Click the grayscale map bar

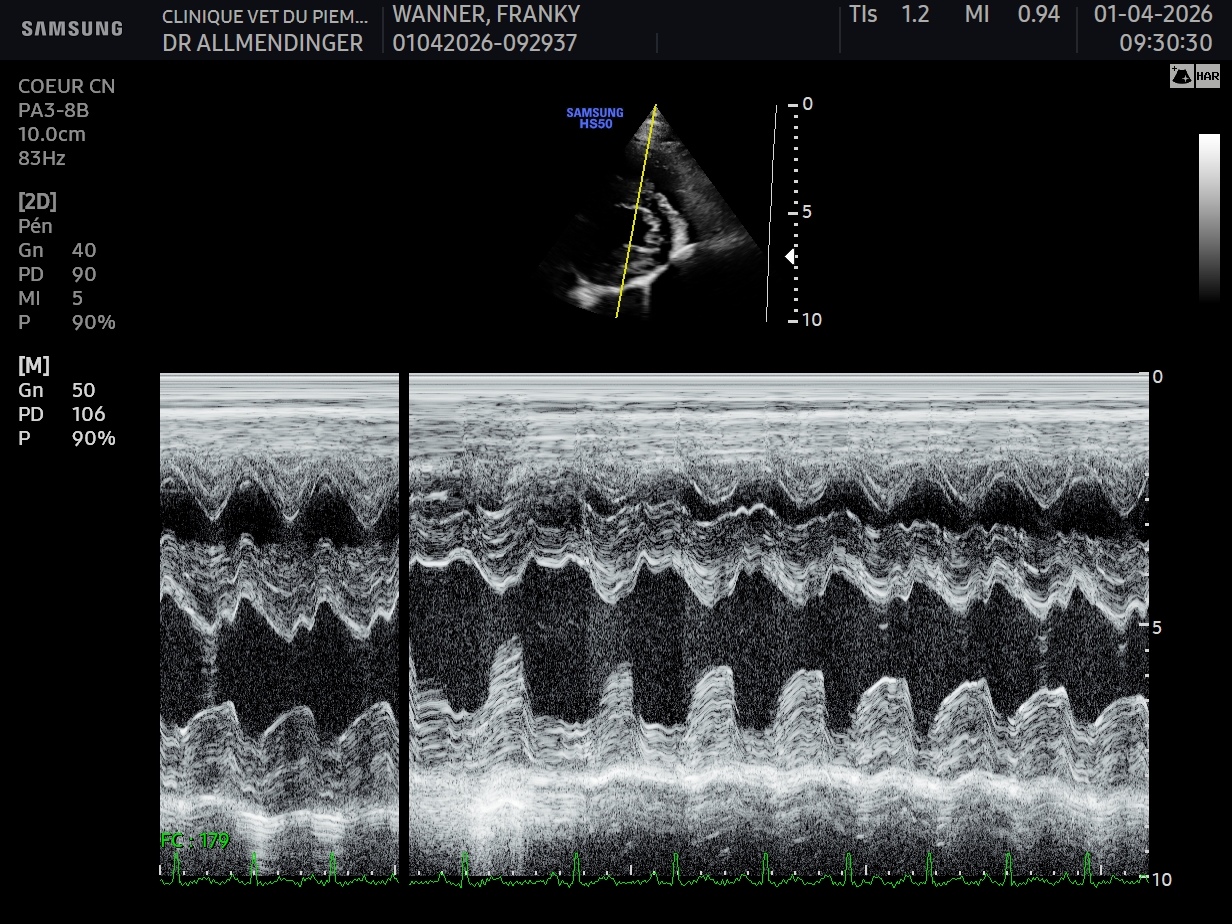click(1209, 218)
